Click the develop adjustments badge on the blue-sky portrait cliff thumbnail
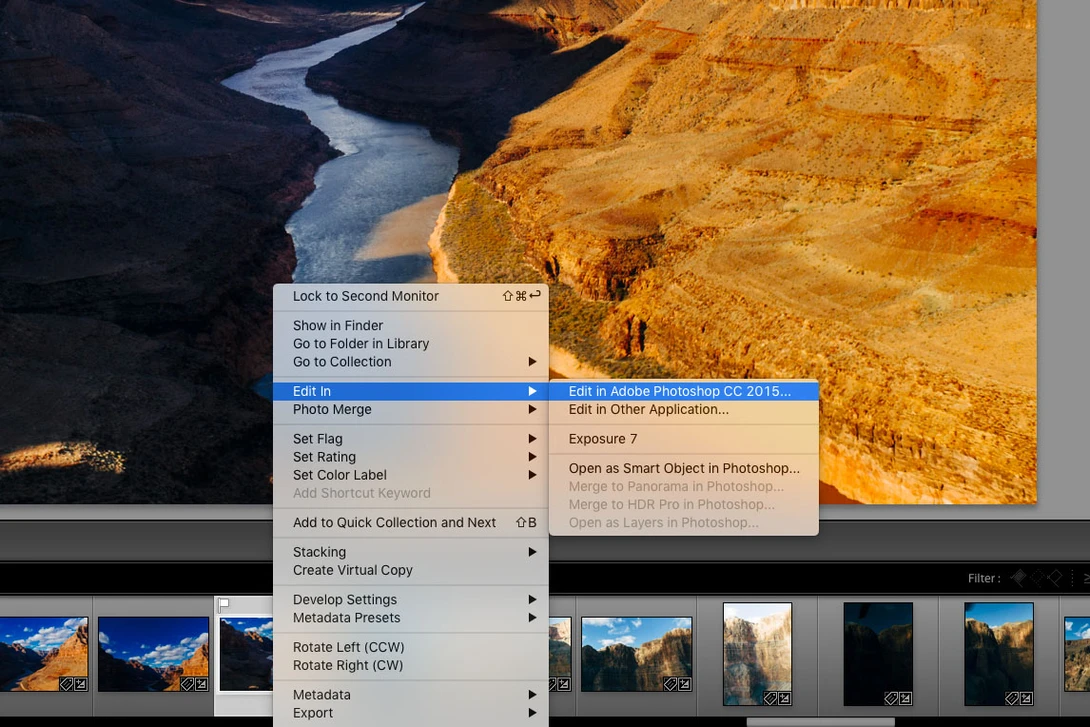The width and height of the screenshot is (1090, 727). tap(1026, 698)
